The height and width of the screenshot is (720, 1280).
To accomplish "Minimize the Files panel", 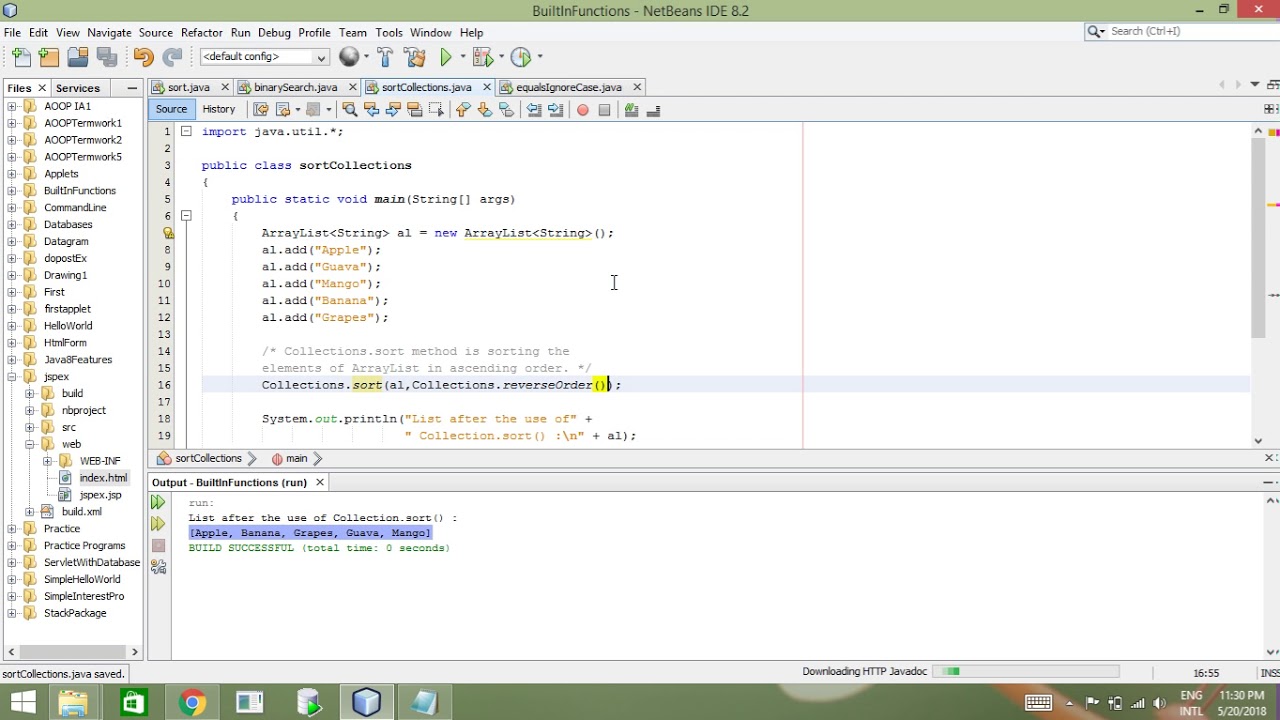I will coord(132,88).
